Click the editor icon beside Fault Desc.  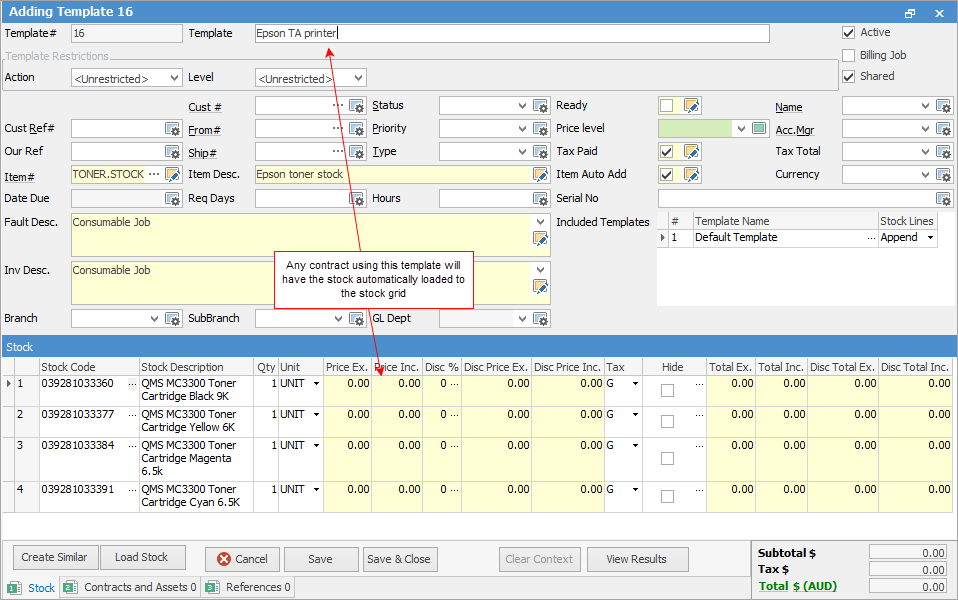click(x=541, y=239)
